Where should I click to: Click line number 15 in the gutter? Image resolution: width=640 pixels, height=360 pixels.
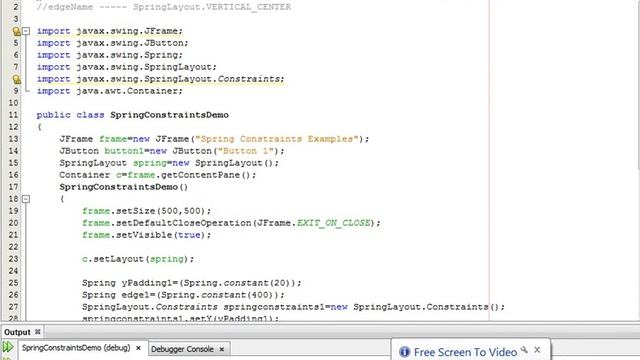click(13, 163)
